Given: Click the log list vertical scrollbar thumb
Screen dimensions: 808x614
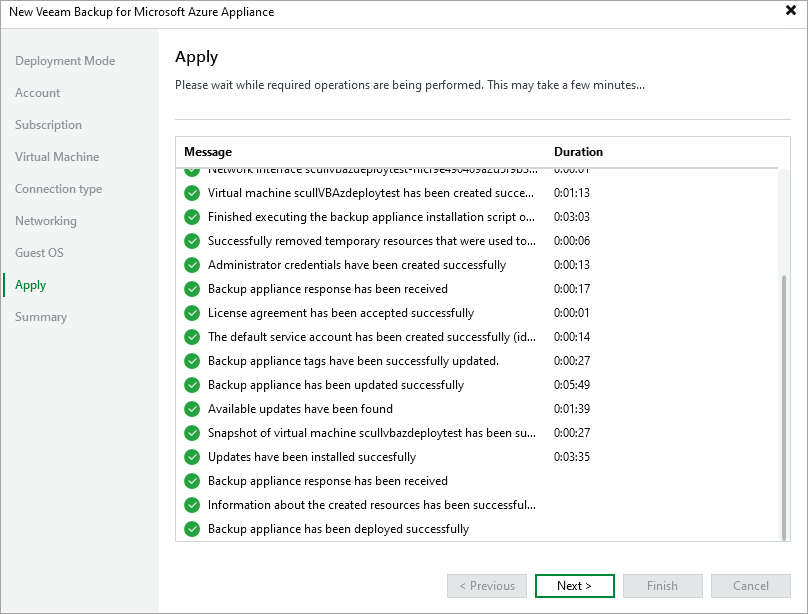Looking at the screenshot, I should (784, 407).
